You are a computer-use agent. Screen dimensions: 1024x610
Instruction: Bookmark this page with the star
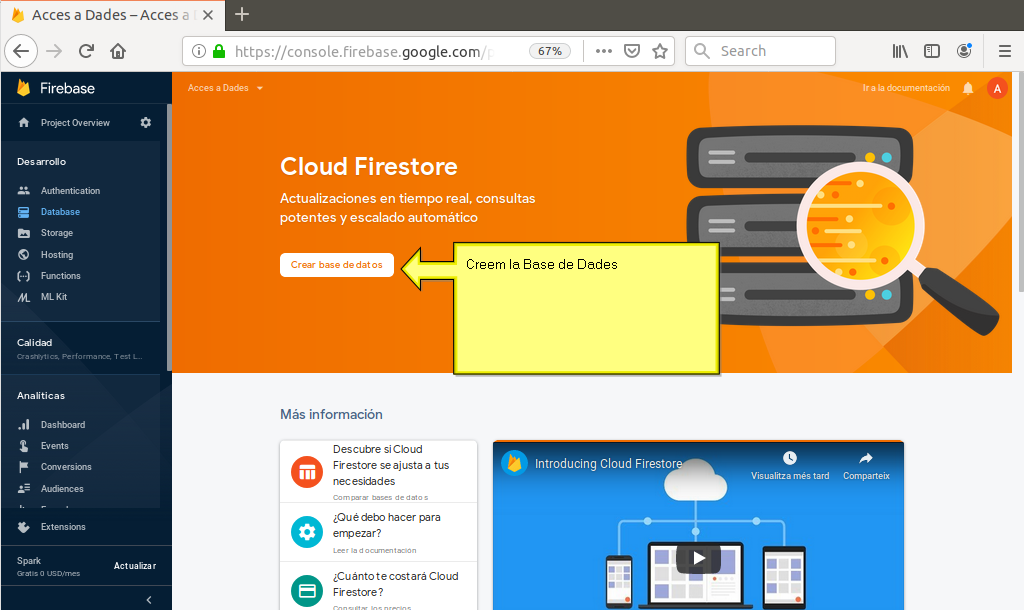[660, 51]
